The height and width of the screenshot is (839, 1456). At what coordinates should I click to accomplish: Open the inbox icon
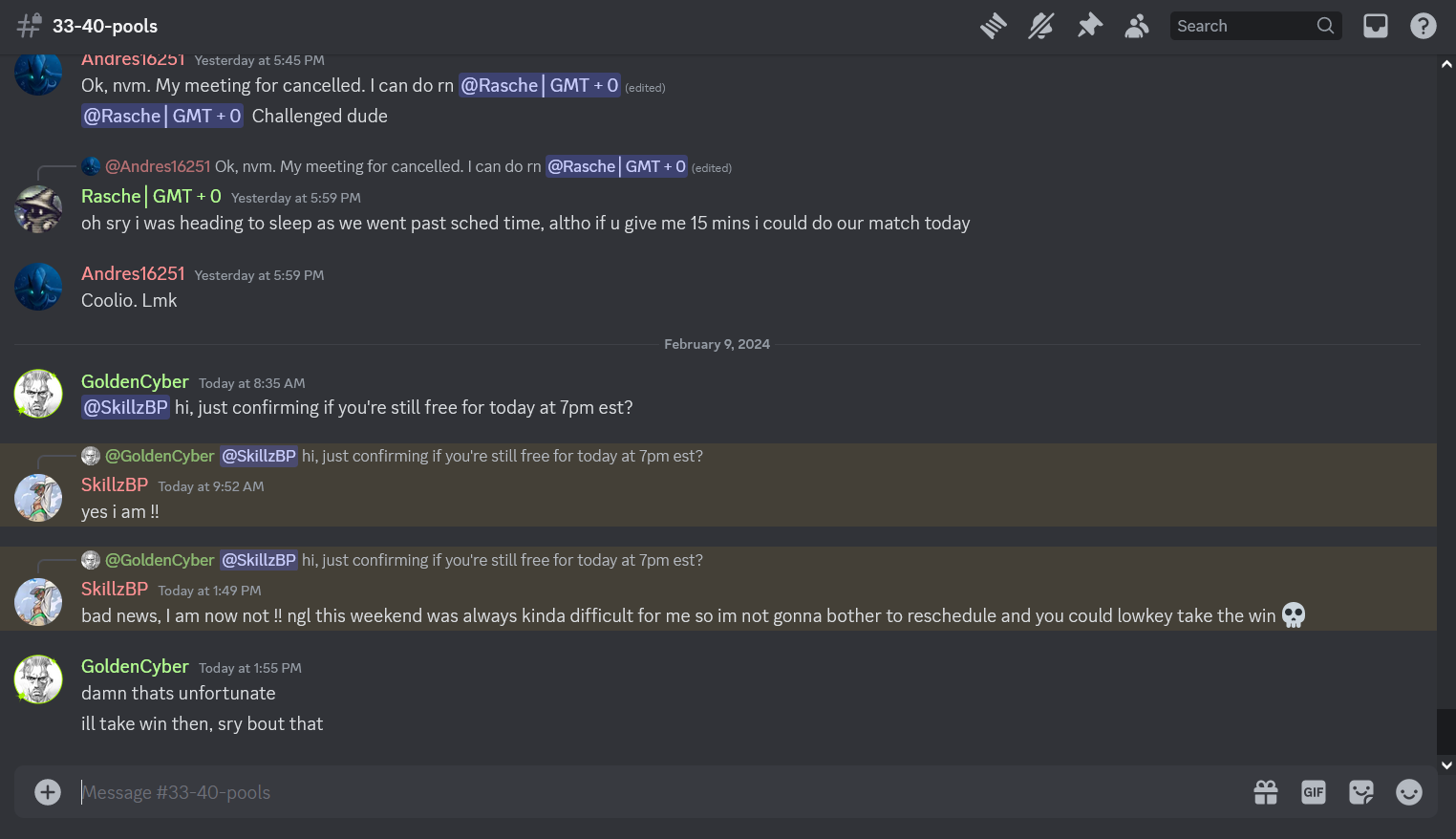click(x=1376, y=26)
